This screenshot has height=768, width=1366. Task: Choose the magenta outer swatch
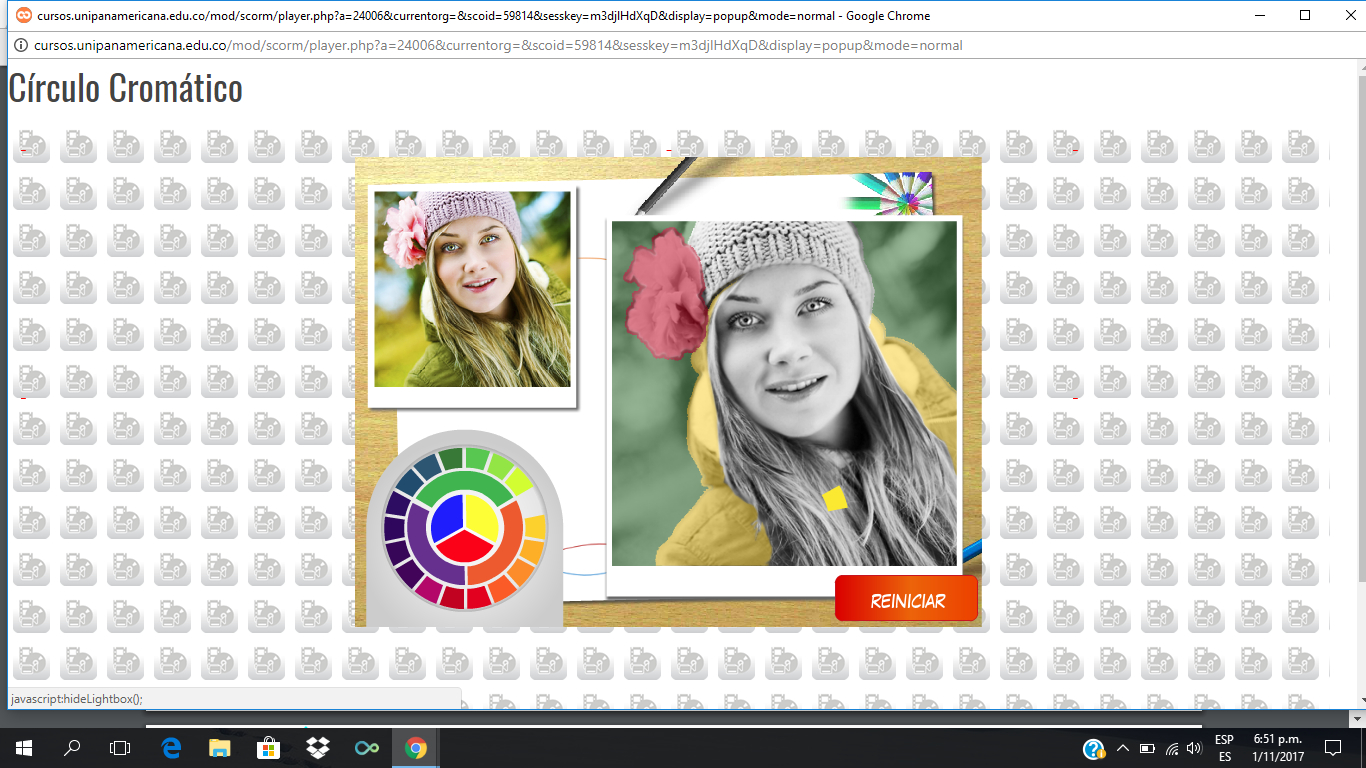(430, 589)
